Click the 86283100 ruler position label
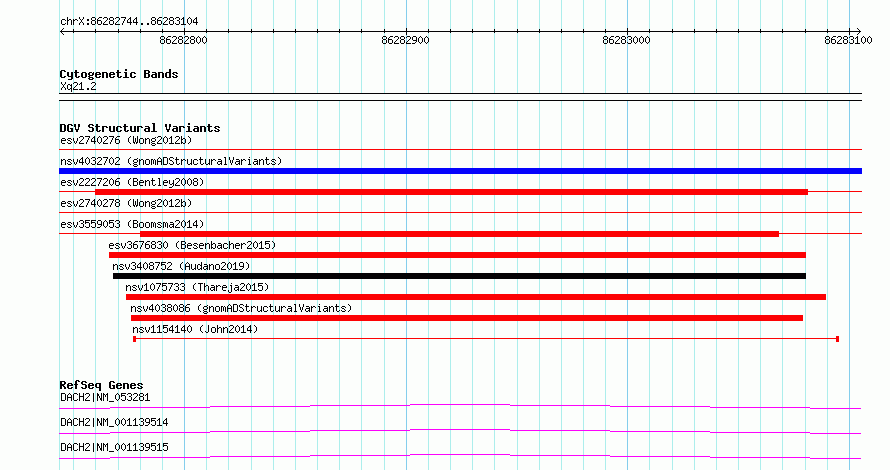The height and width of the screenshot is (470, 890). pos(848,40)
